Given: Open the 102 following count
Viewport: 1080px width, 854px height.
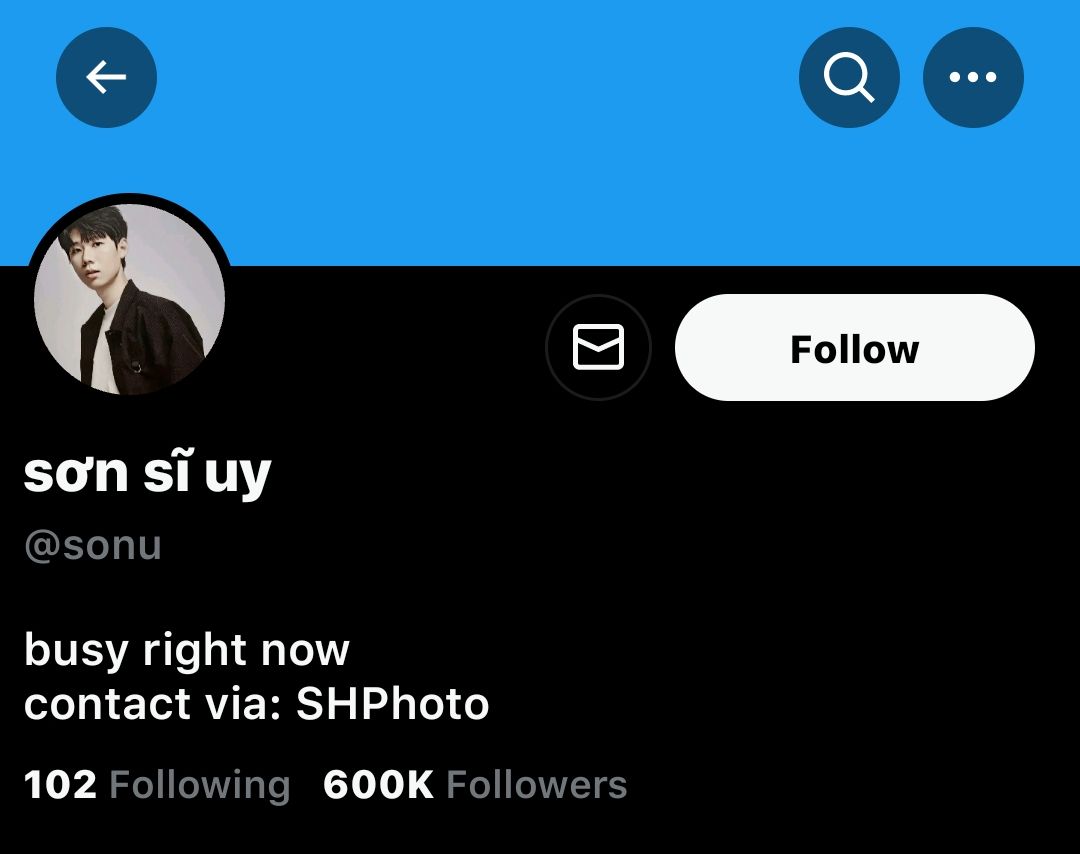Looking at the screenshot, I should coord(60,785).
